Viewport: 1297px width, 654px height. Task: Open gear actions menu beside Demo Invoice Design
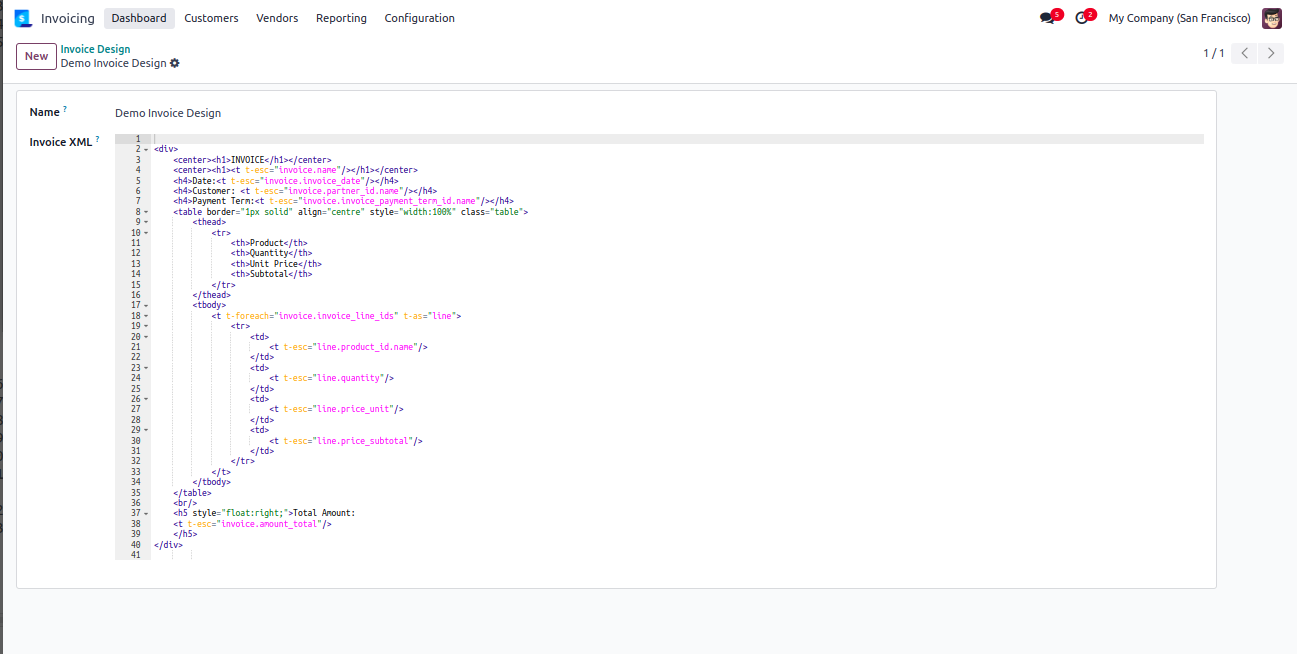click(175, 63)
